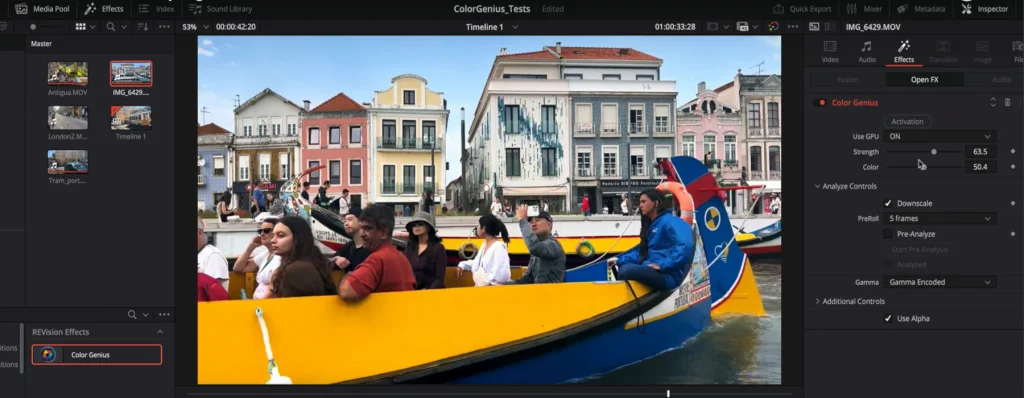Screen dimensions: 1024x398
Task: Open the Sound Library panel
Action: point(220,9)
